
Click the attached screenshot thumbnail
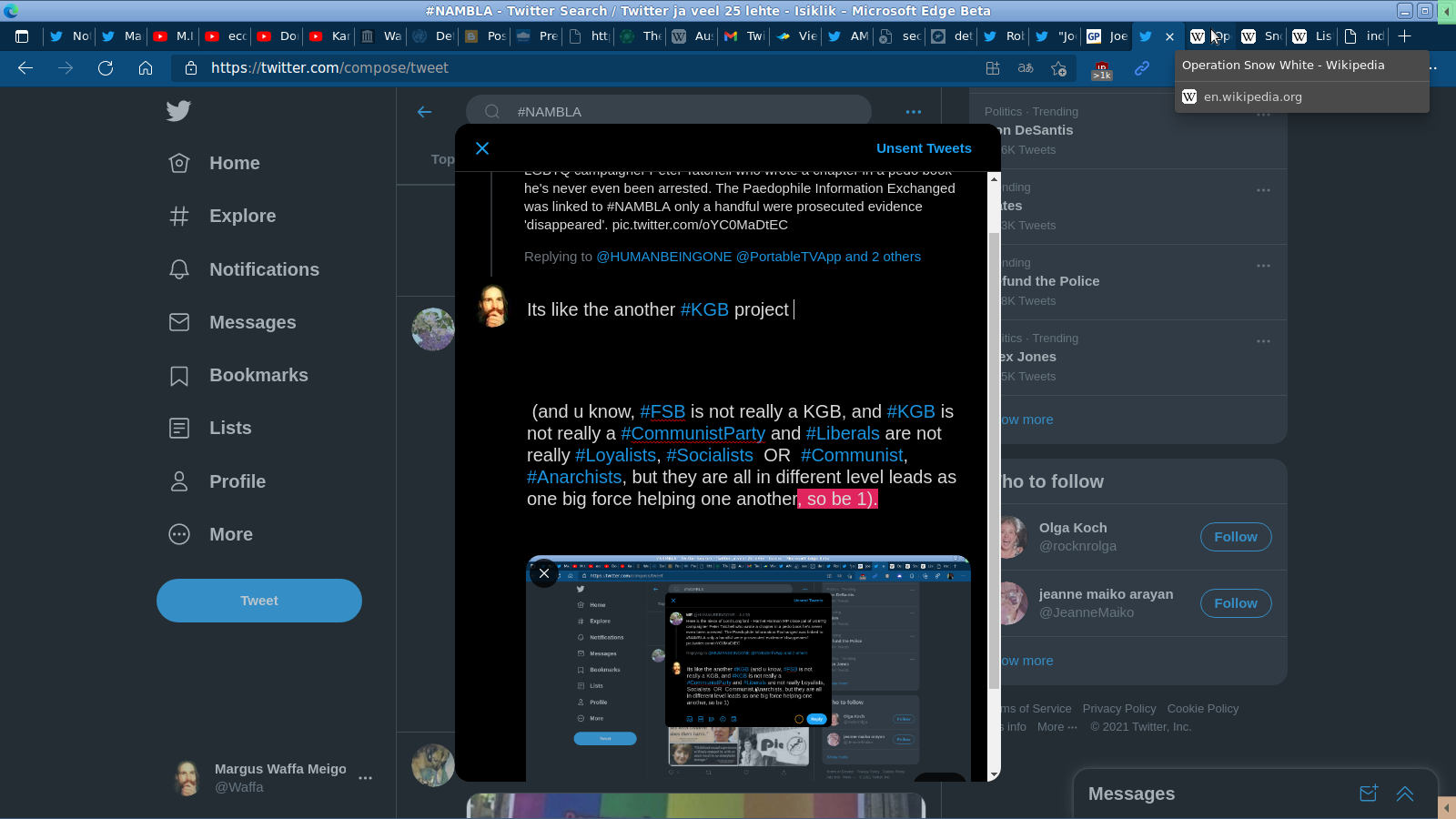point(748,669)
